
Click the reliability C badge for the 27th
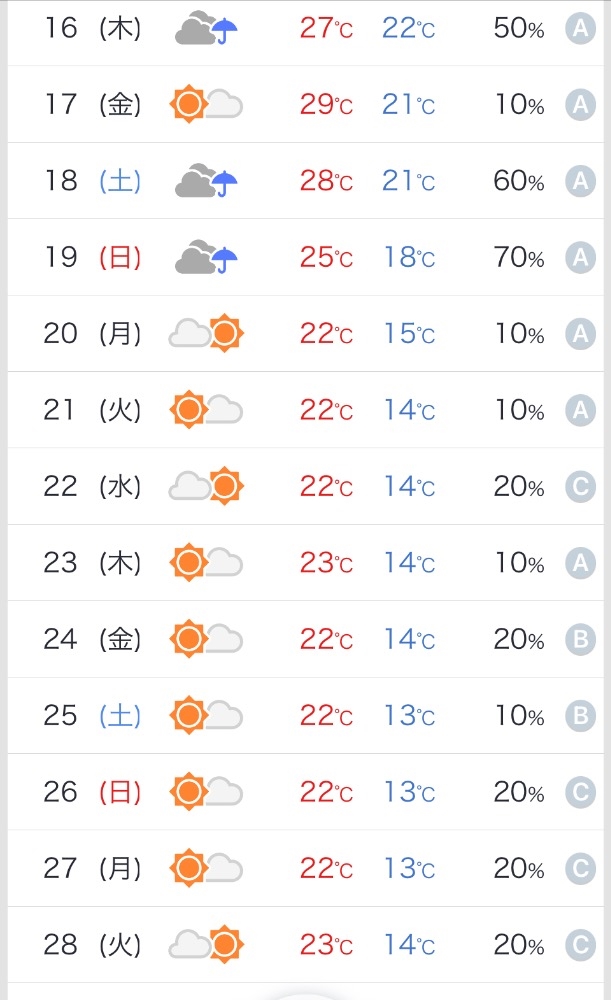(580, 869)
